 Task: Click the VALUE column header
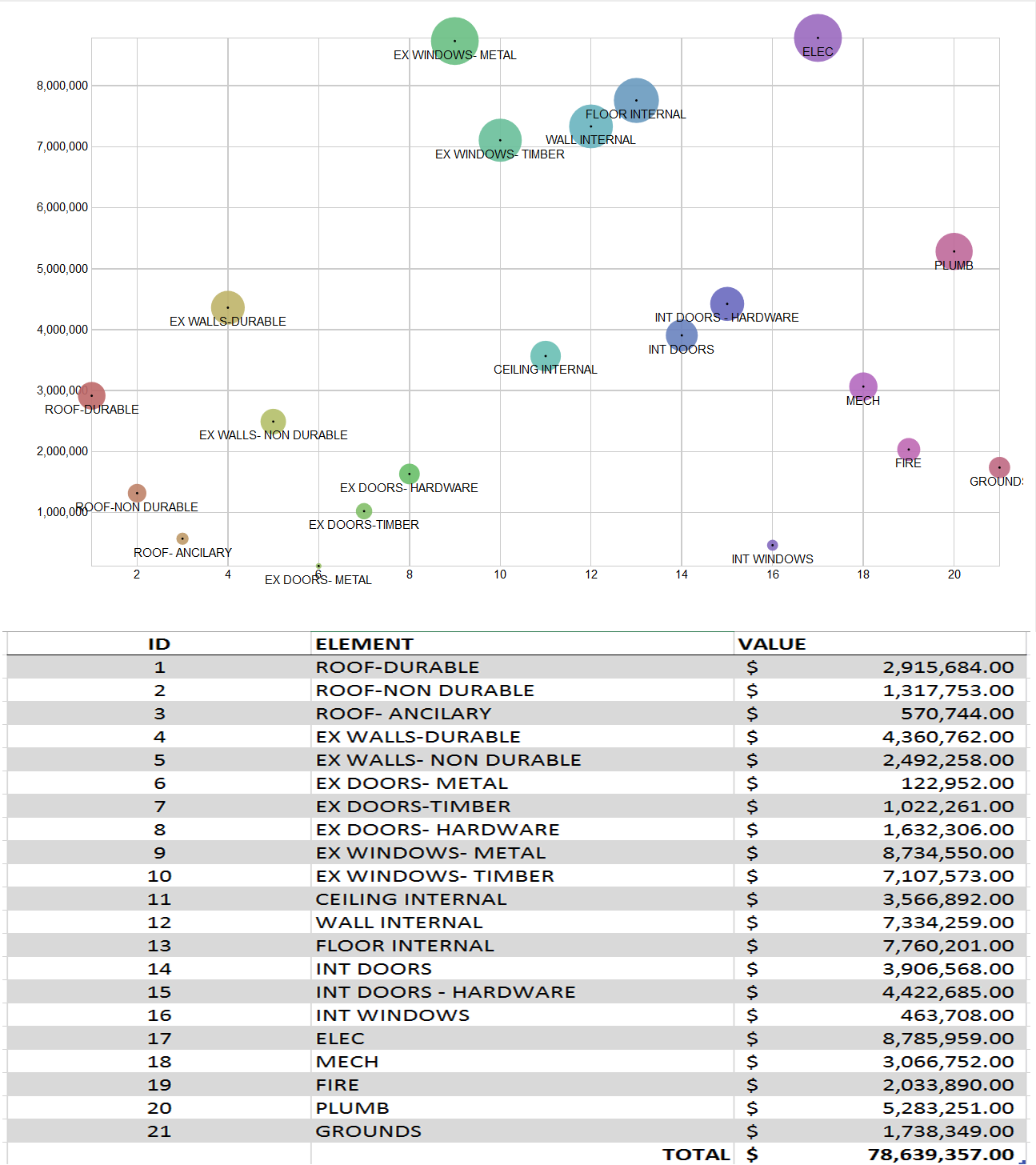click(771, 644)
